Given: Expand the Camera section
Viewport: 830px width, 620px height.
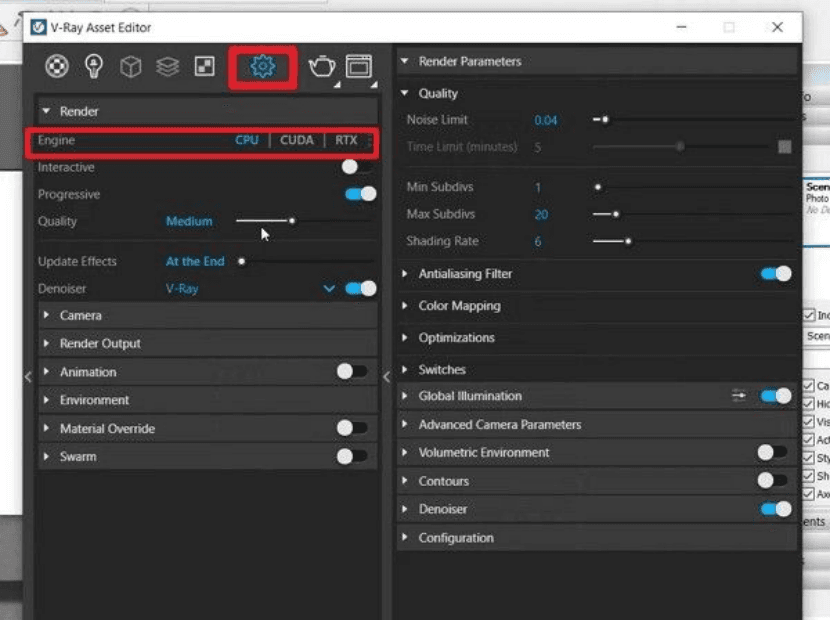Looking at the screenshot, I should [46, 315].
